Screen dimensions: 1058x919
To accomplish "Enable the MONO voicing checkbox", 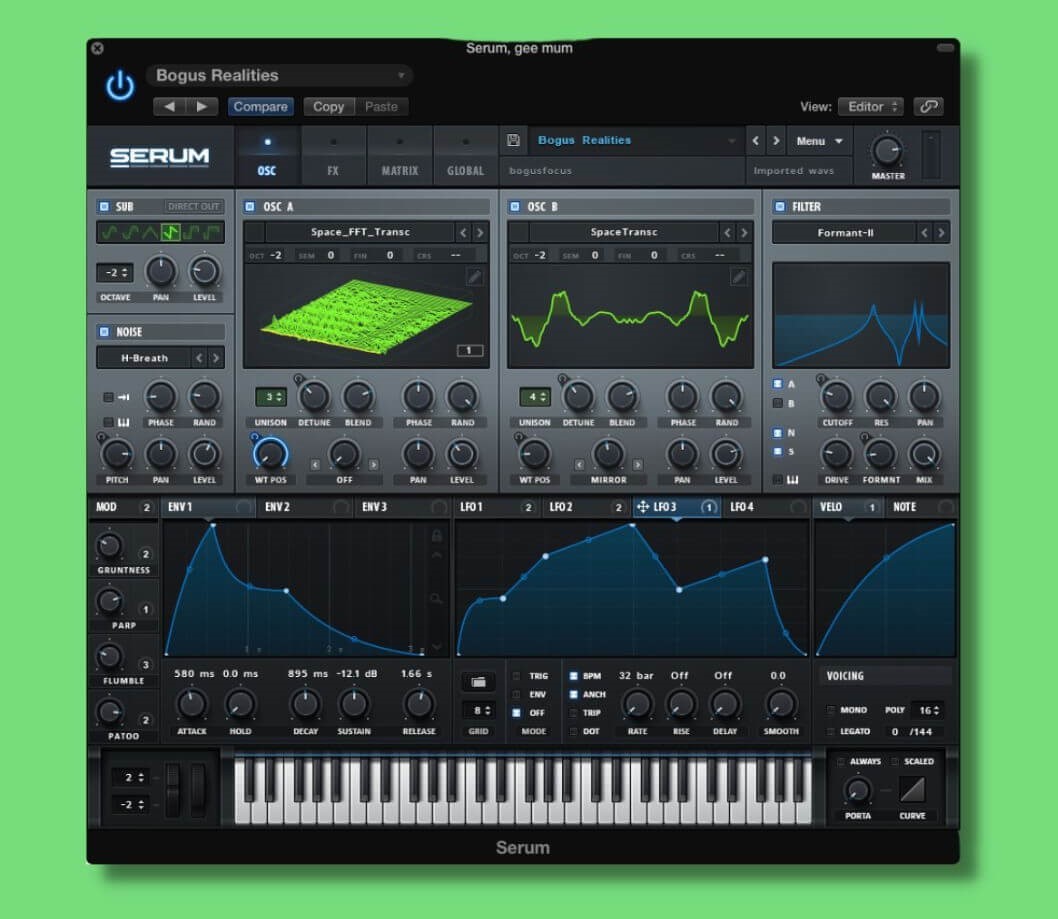I will [831, 710].
